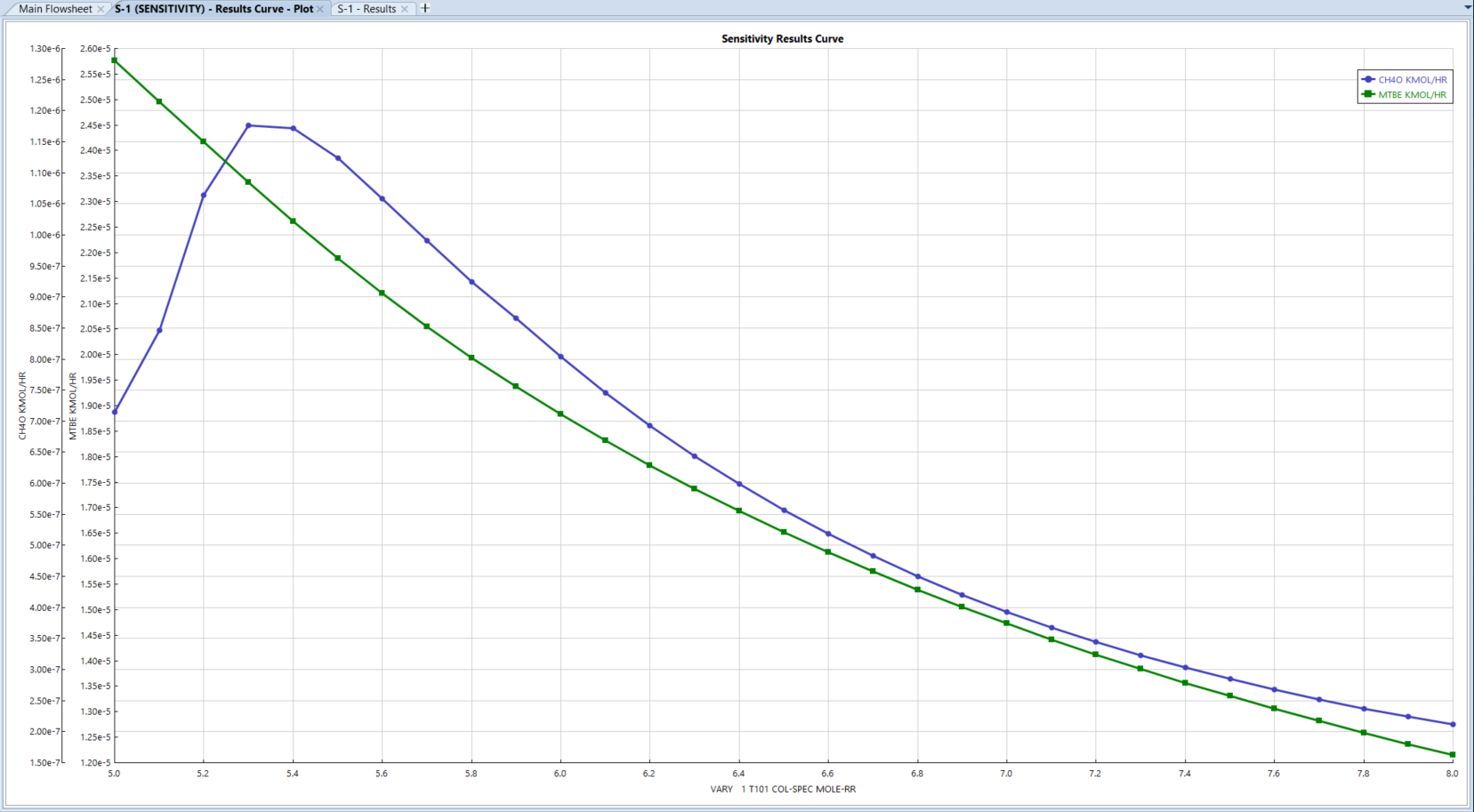The height and width of the screenshot is (812, 1474).
Task: Select the S-1 (SENSITIVITY) Results Curve Plot tab
Action: click(x=213, y=9)
